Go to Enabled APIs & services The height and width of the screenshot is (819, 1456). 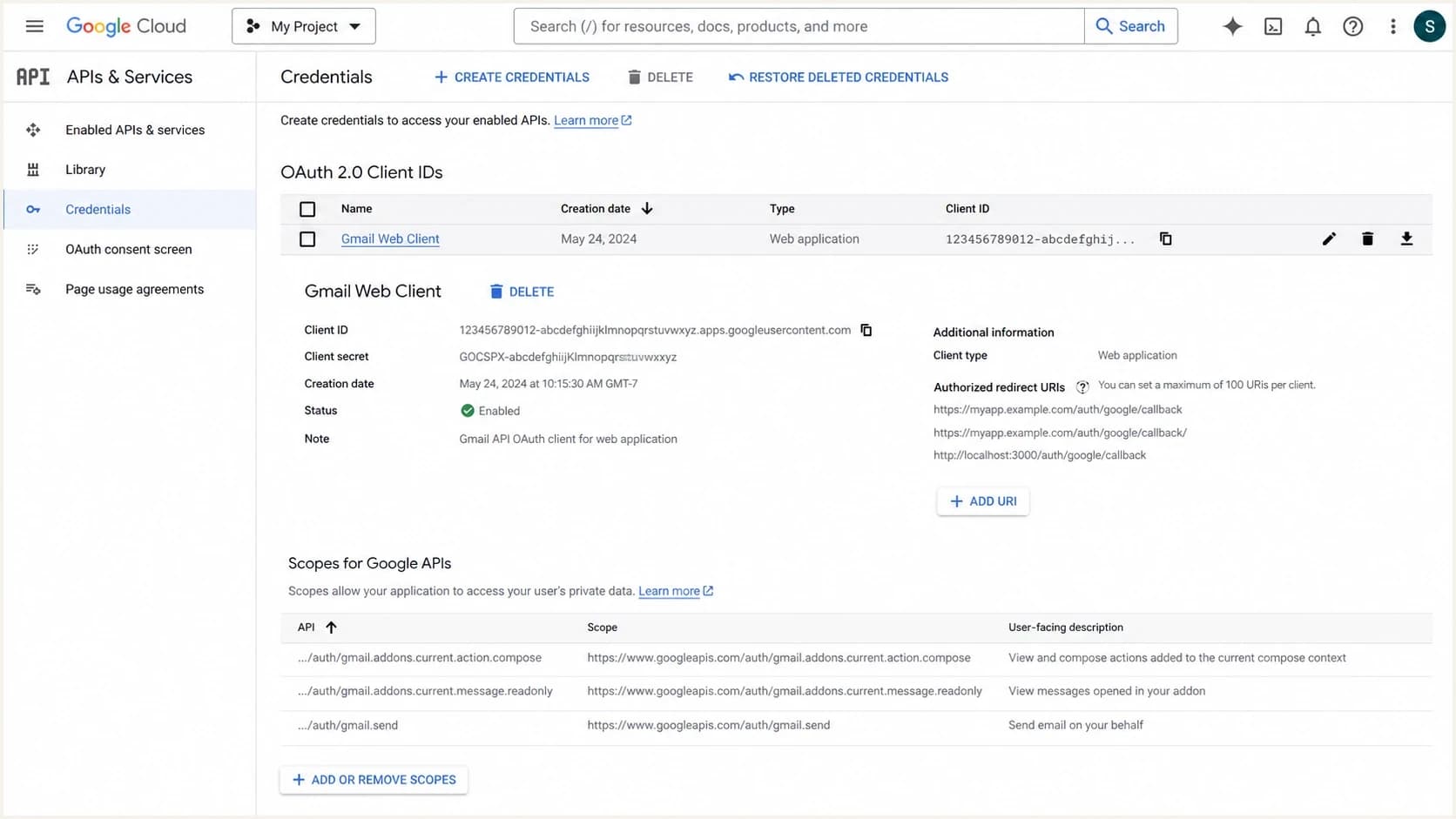coord(135,130)
